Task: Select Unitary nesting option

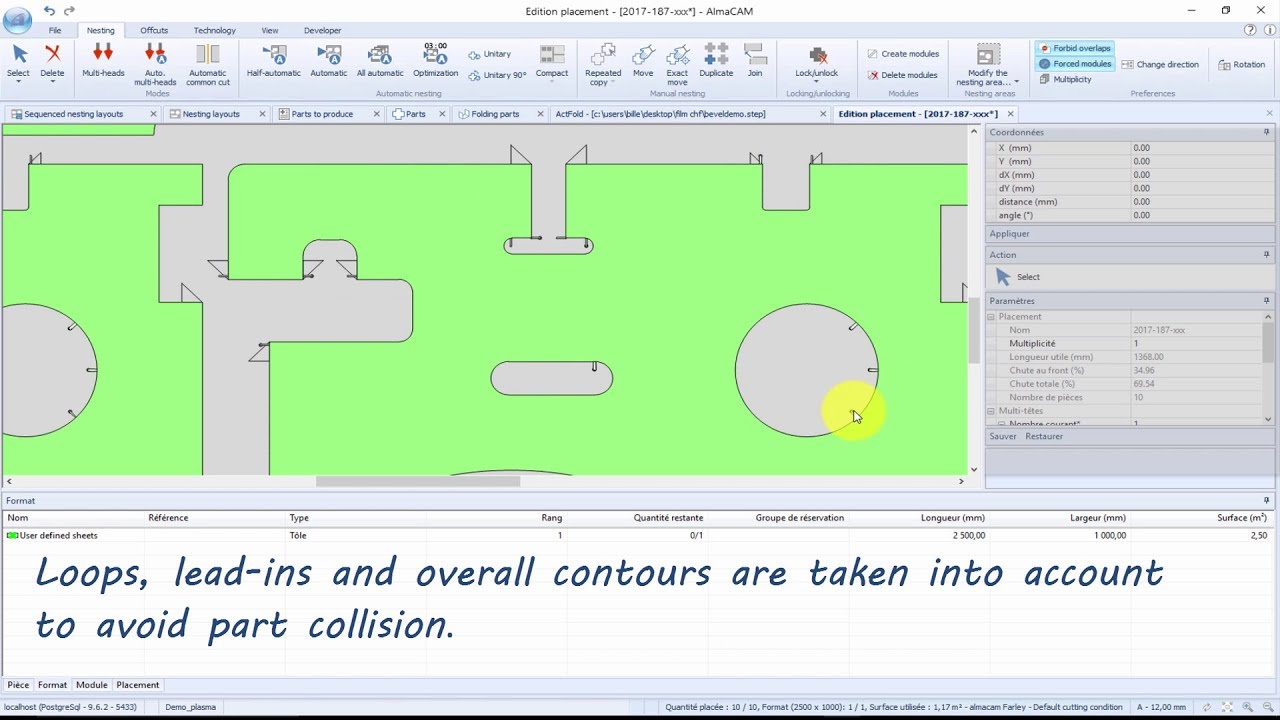Action: [x=490, y=54]
